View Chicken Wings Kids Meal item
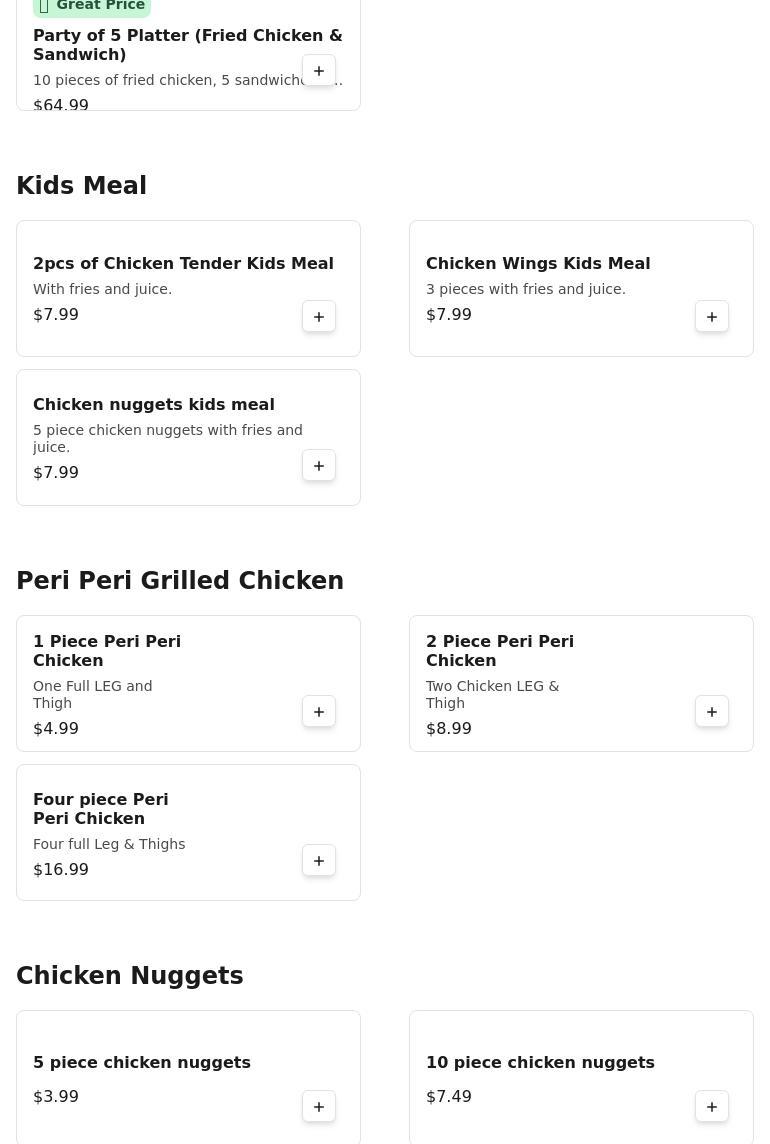770x1144 pixels. point(538,264)
